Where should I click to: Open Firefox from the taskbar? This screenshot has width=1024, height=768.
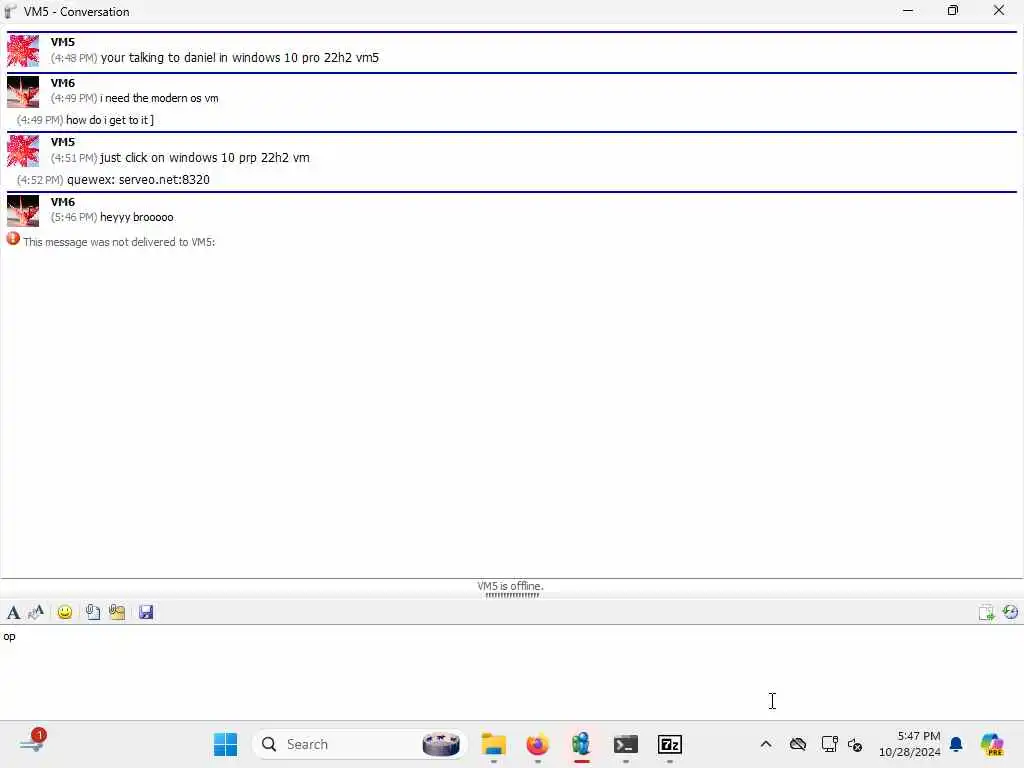click(537, 744)
